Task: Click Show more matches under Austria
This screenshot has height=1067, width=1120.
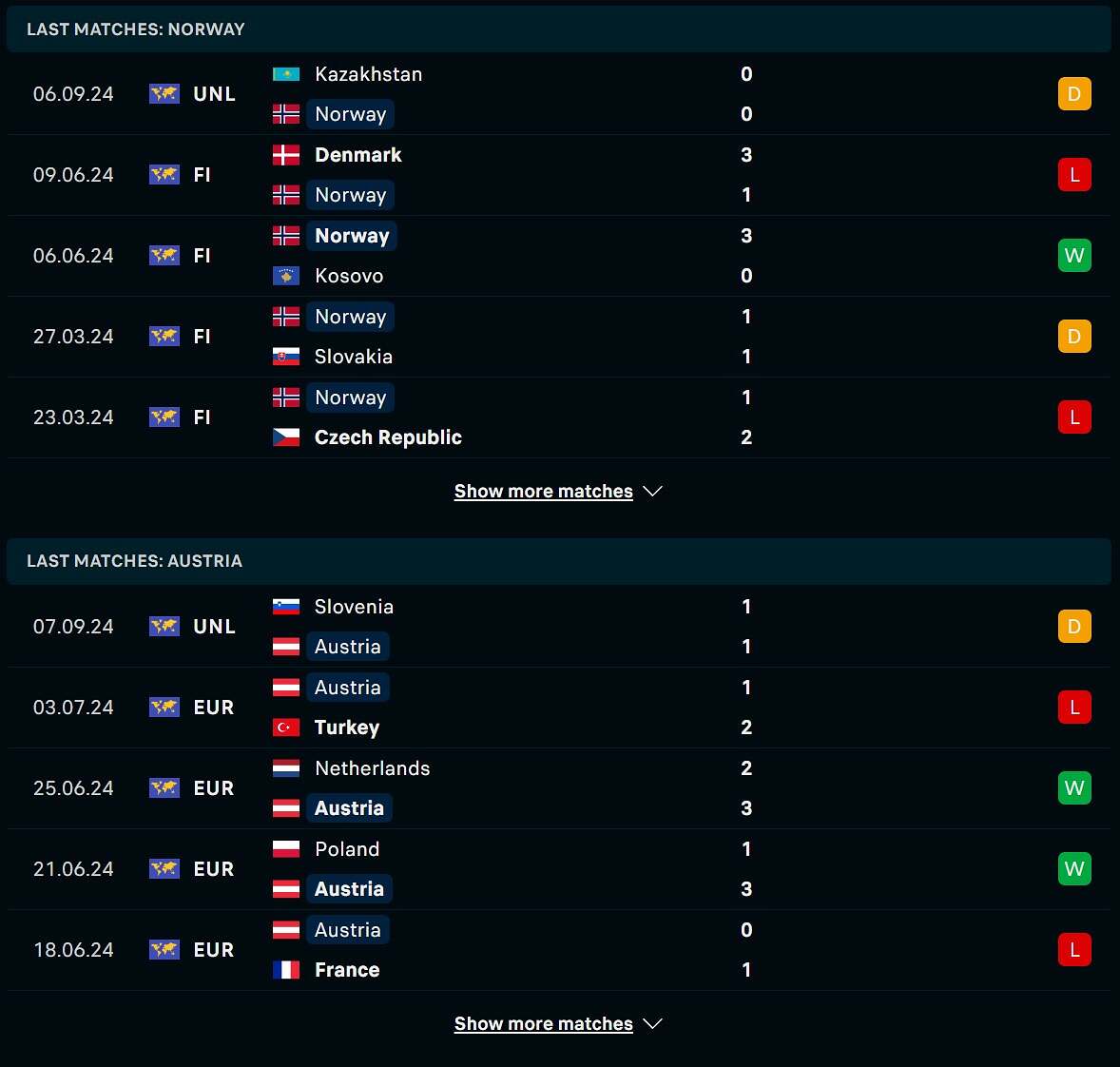Action: (x=544, y=1024)
